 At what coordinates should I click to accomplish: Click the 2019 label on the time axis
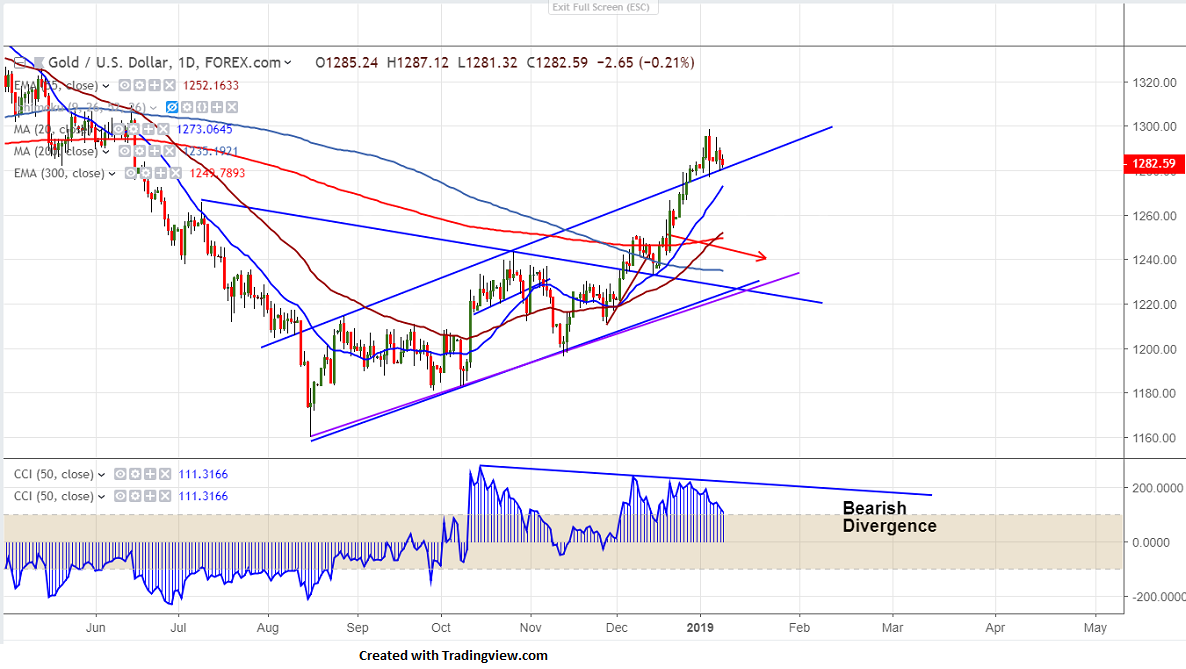(700, 627)
